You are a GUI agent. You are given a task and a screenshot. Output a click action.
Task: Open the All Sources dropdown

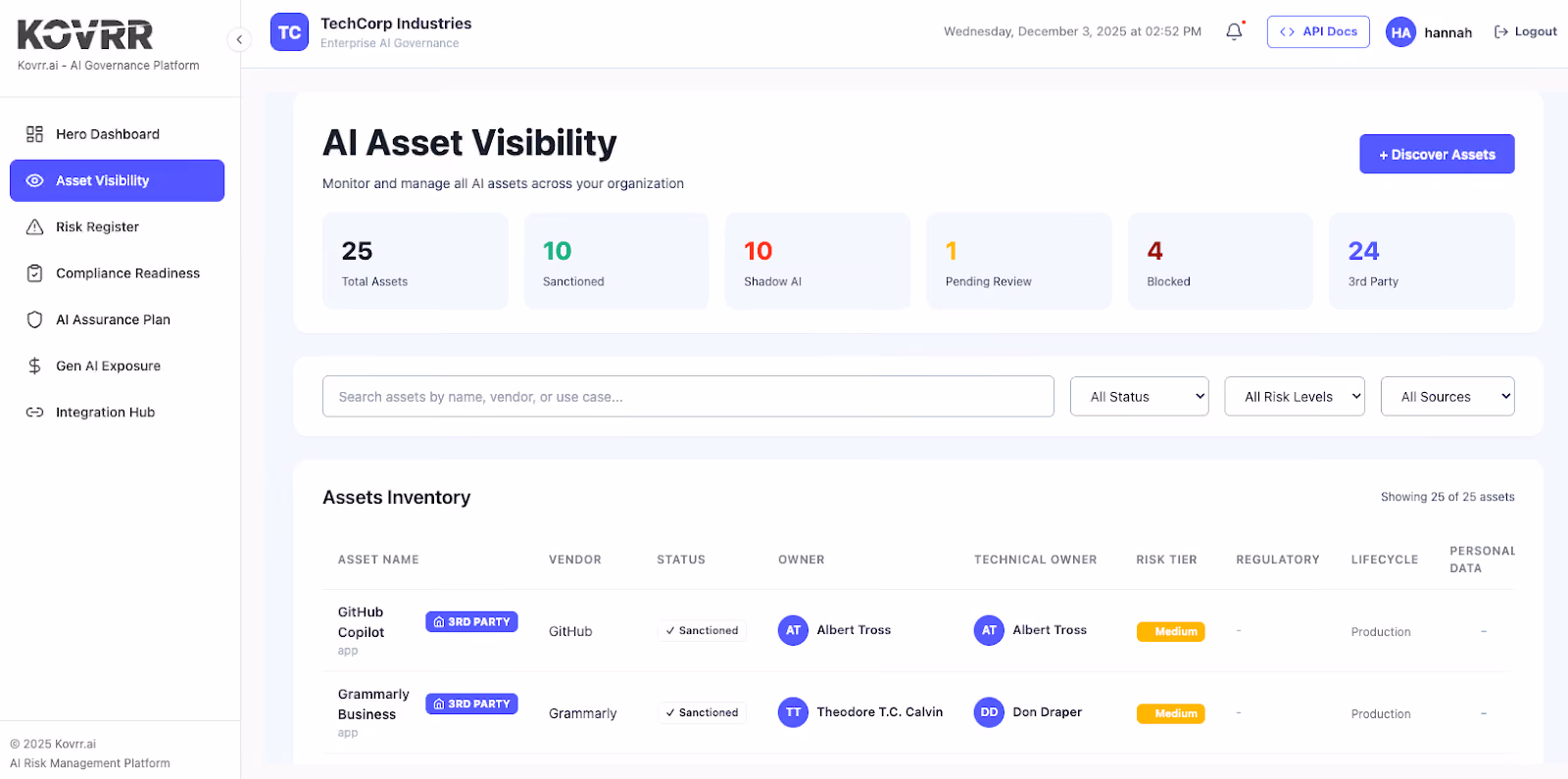(1447, 396)
